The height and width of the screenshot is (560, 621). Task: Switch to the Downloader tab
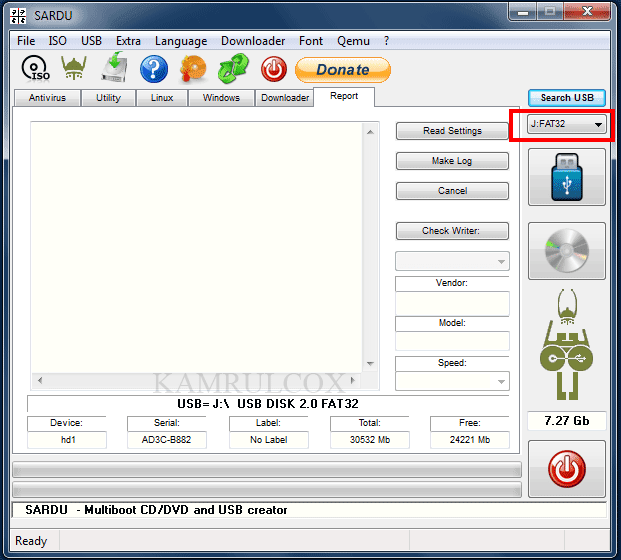(285, 98)
